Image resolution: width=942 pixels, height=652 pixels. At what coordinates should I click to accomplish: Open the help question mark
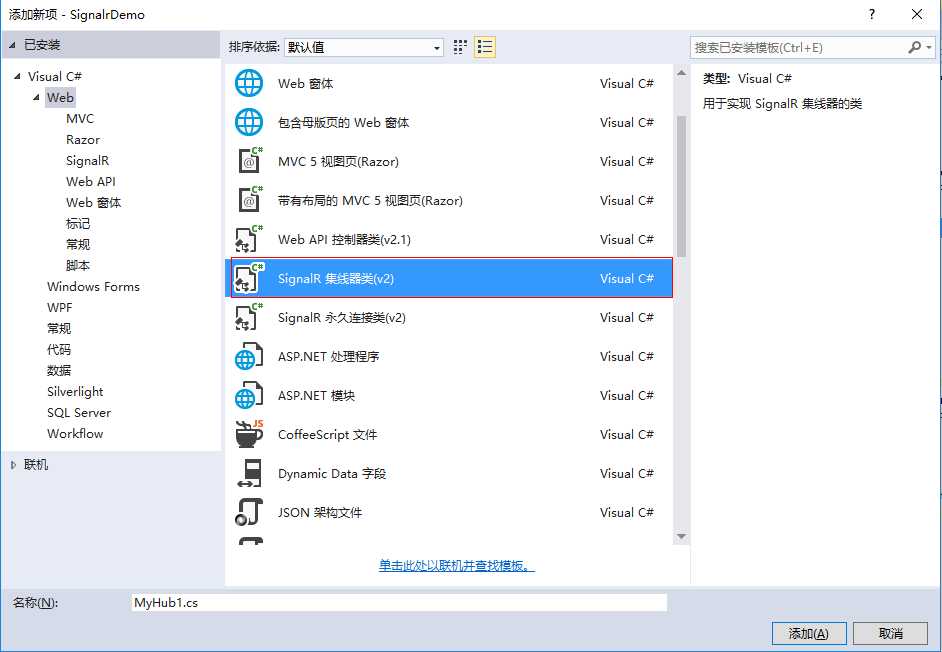pyautogui.click(x=872, y=14)
